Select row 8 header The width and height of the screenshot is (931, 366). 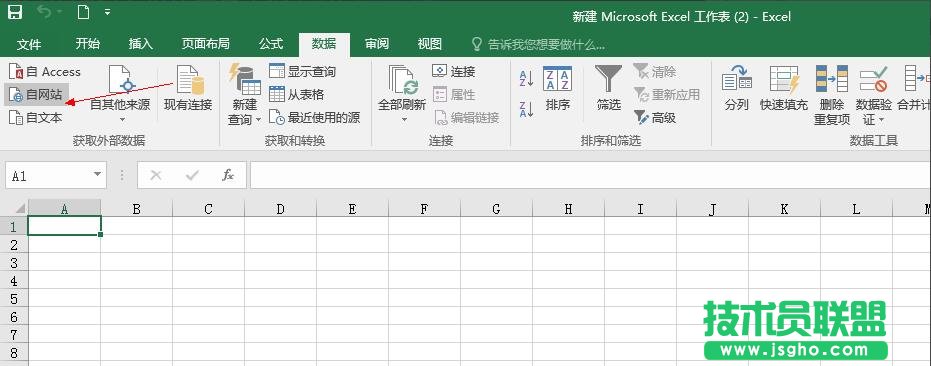point(14,352)
